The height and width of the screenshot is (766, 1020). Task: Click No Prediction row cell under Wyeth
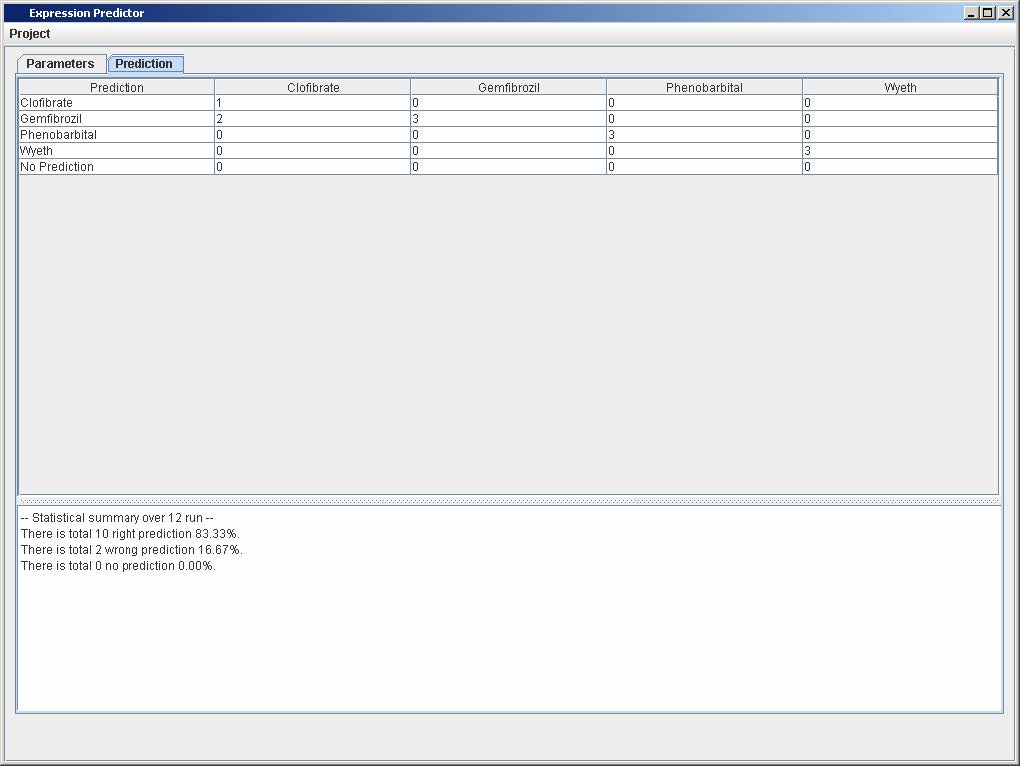[x=900, y=166]
